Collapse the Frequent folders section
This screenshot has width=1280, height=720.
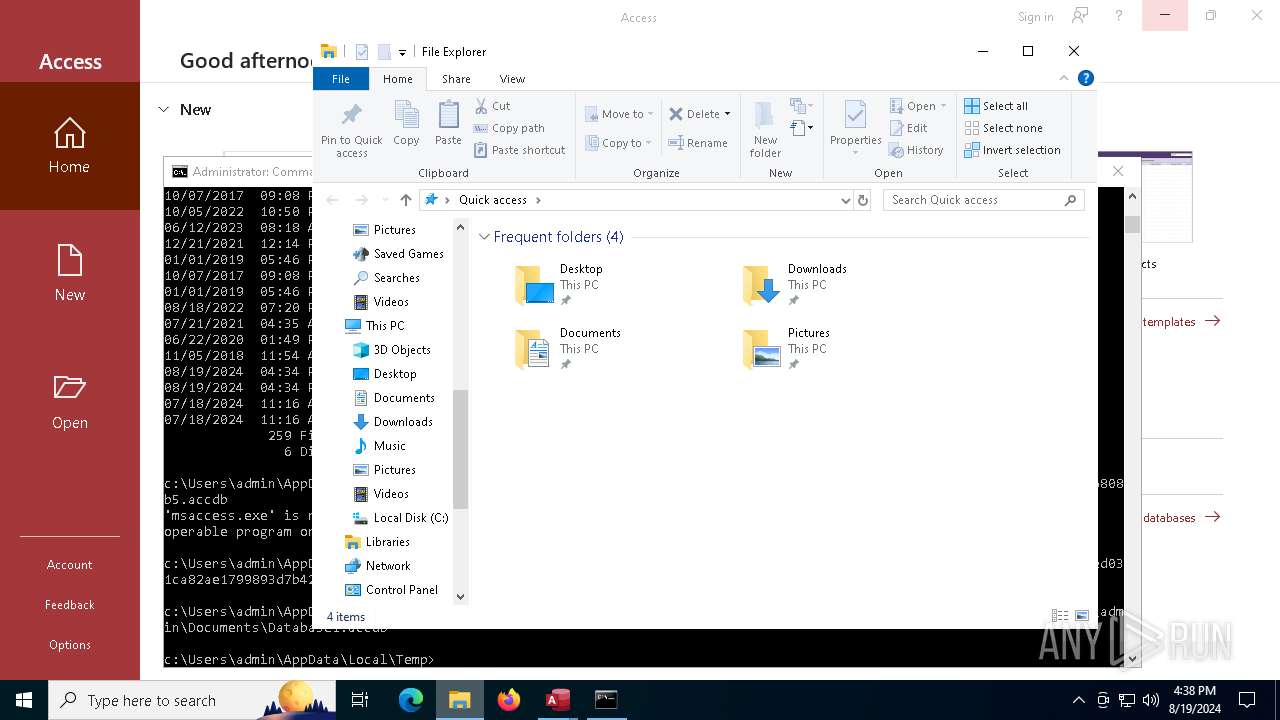[x=484, y=237]
